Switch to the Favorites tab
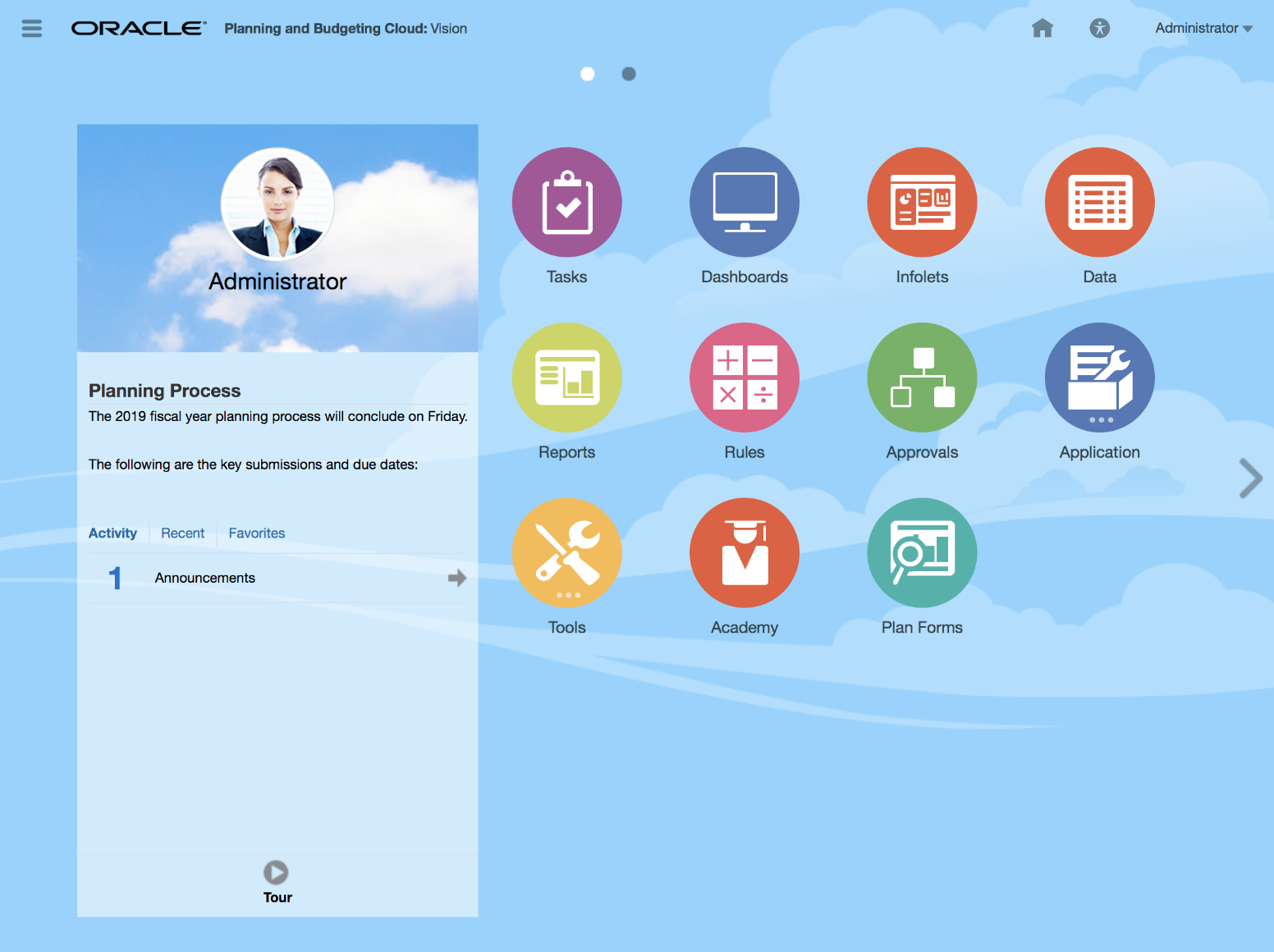Image resolution: width=1274 pixels, height=952 pixels. (257, 533)
